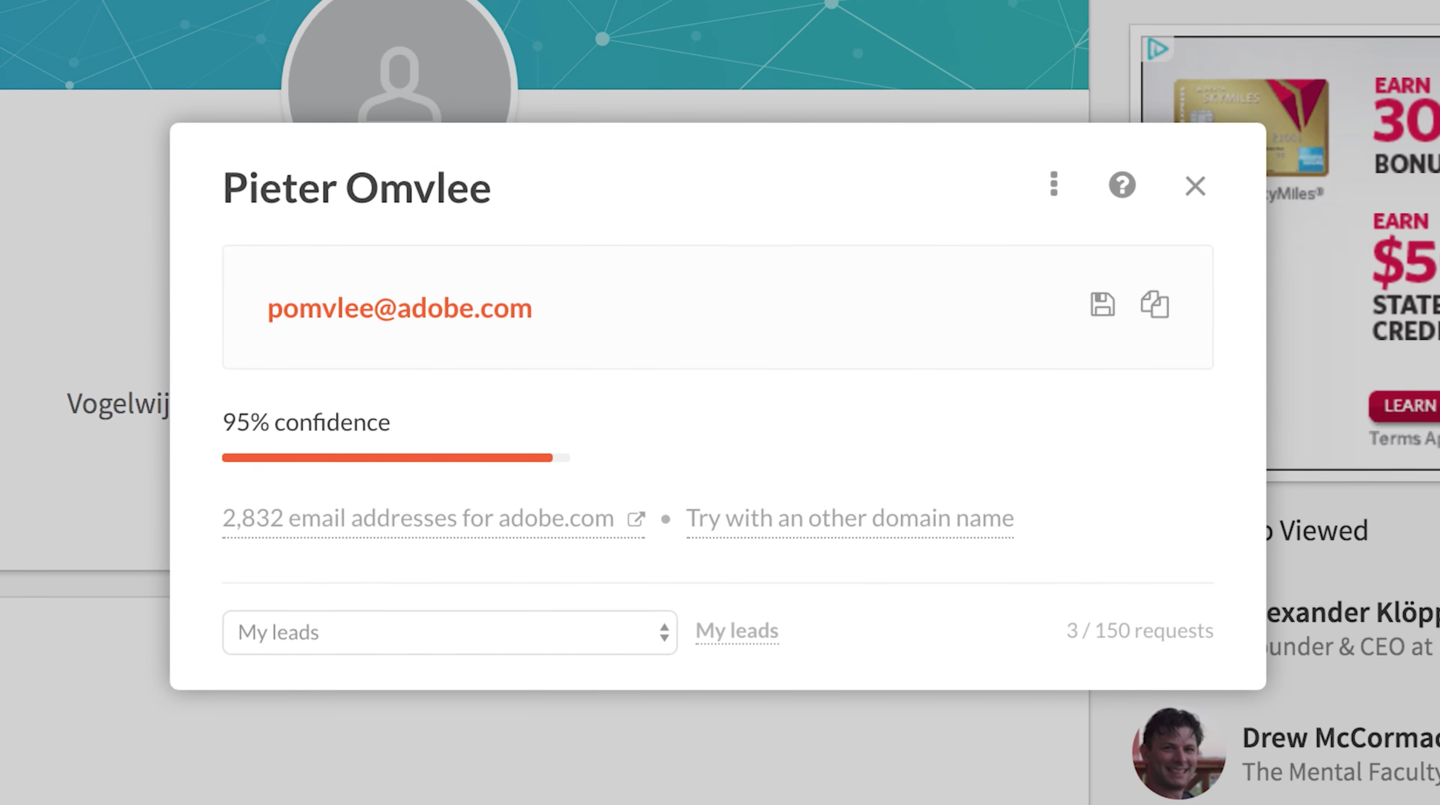
Task: Open the My leads link
Action: click(737, 631)
